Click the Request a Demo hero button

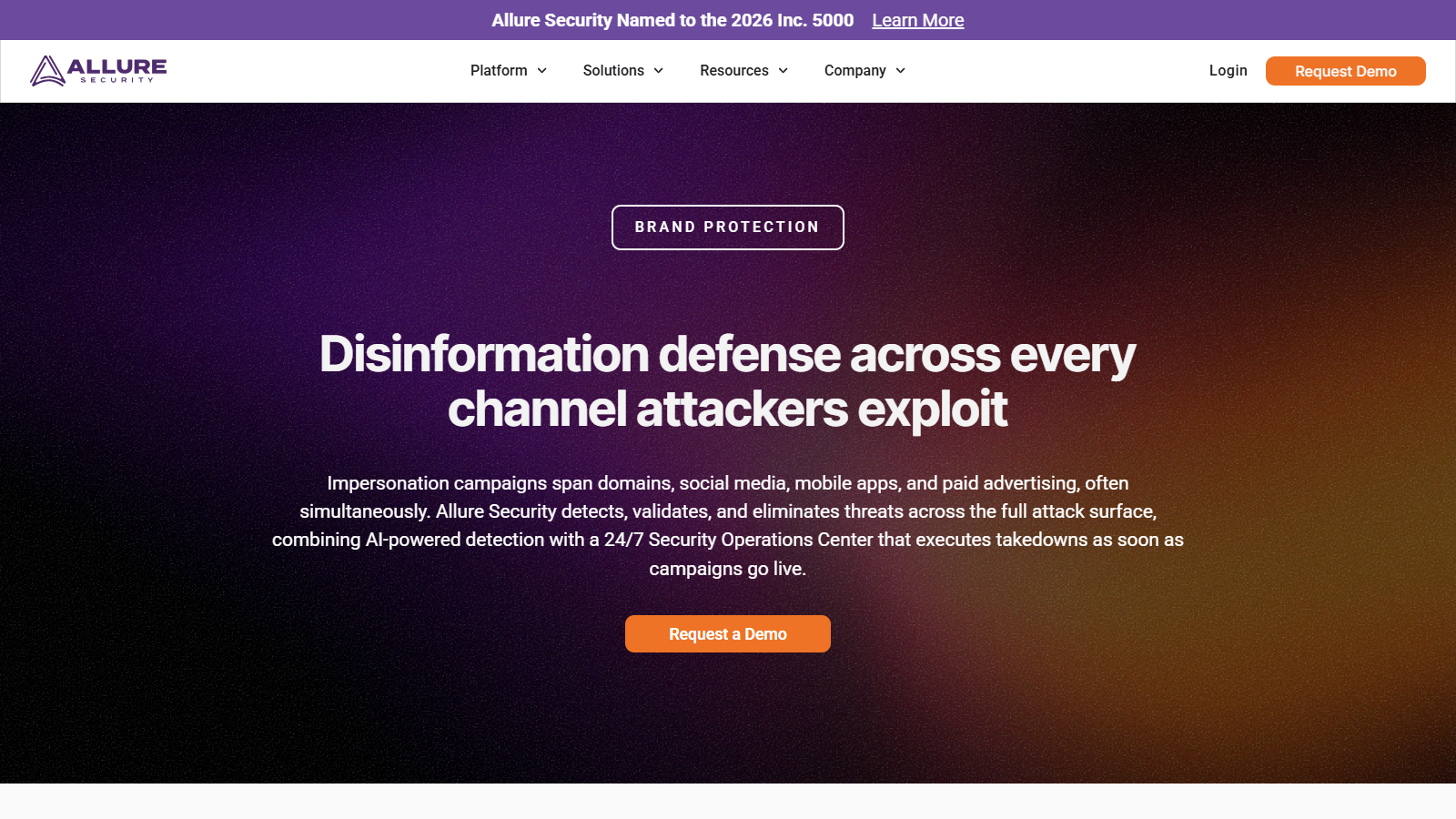click(x=728, y=634)
